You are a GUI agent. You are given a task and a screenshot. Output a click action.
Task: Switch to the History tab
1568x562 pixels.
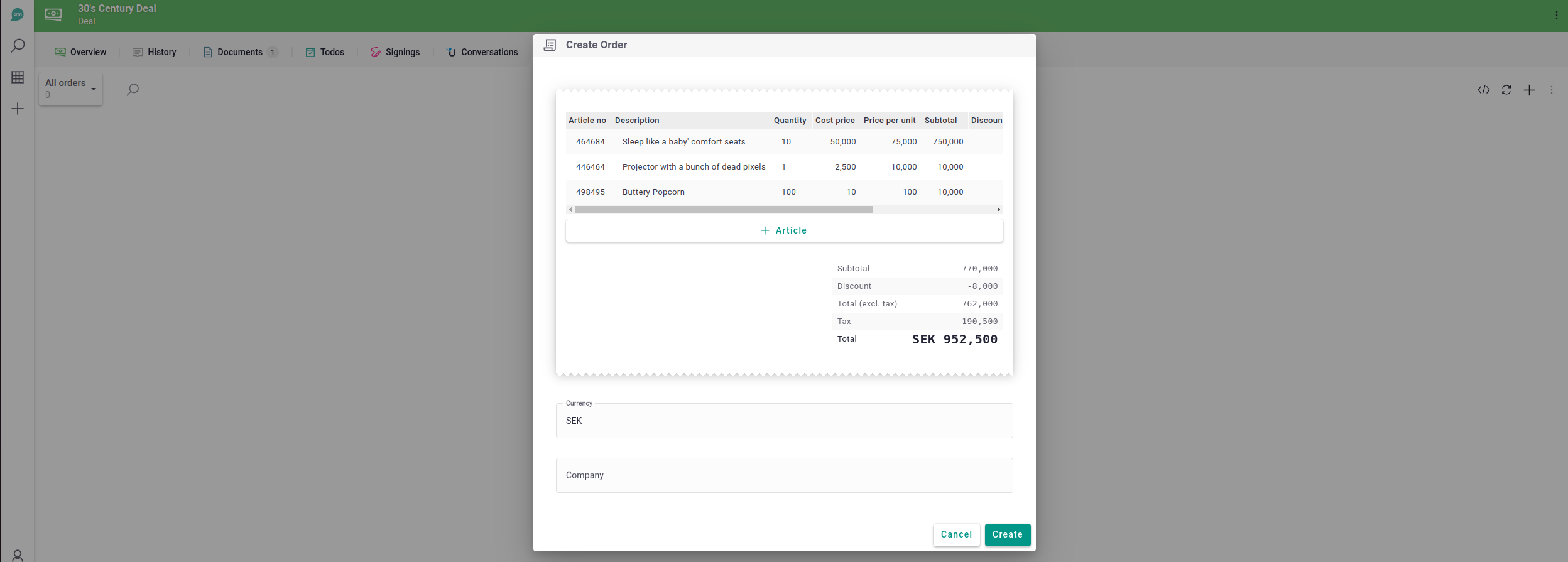click(155, 52)
